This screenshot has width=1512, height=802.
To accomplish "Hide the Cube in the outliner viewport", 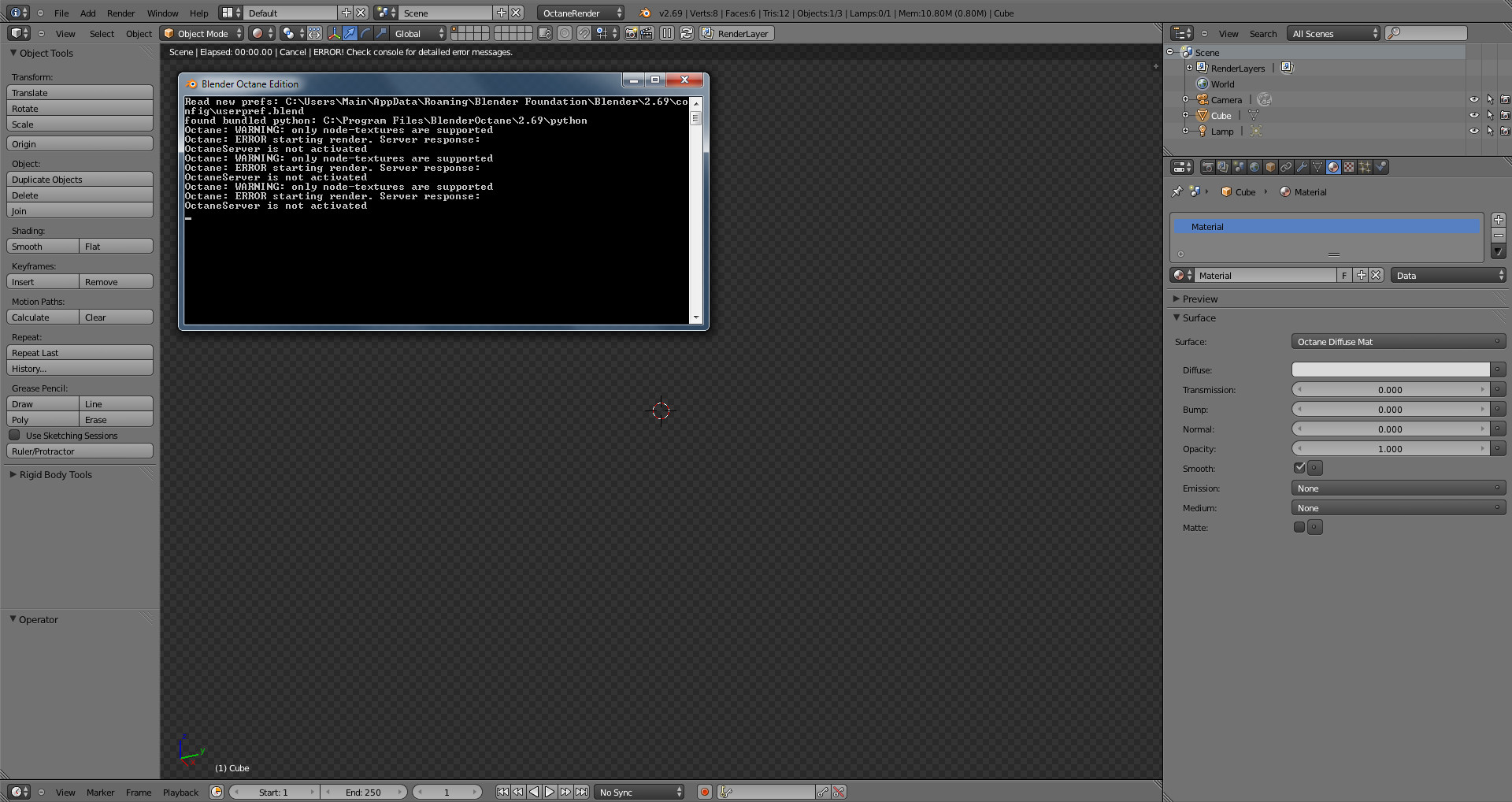I will (1474, 115).
